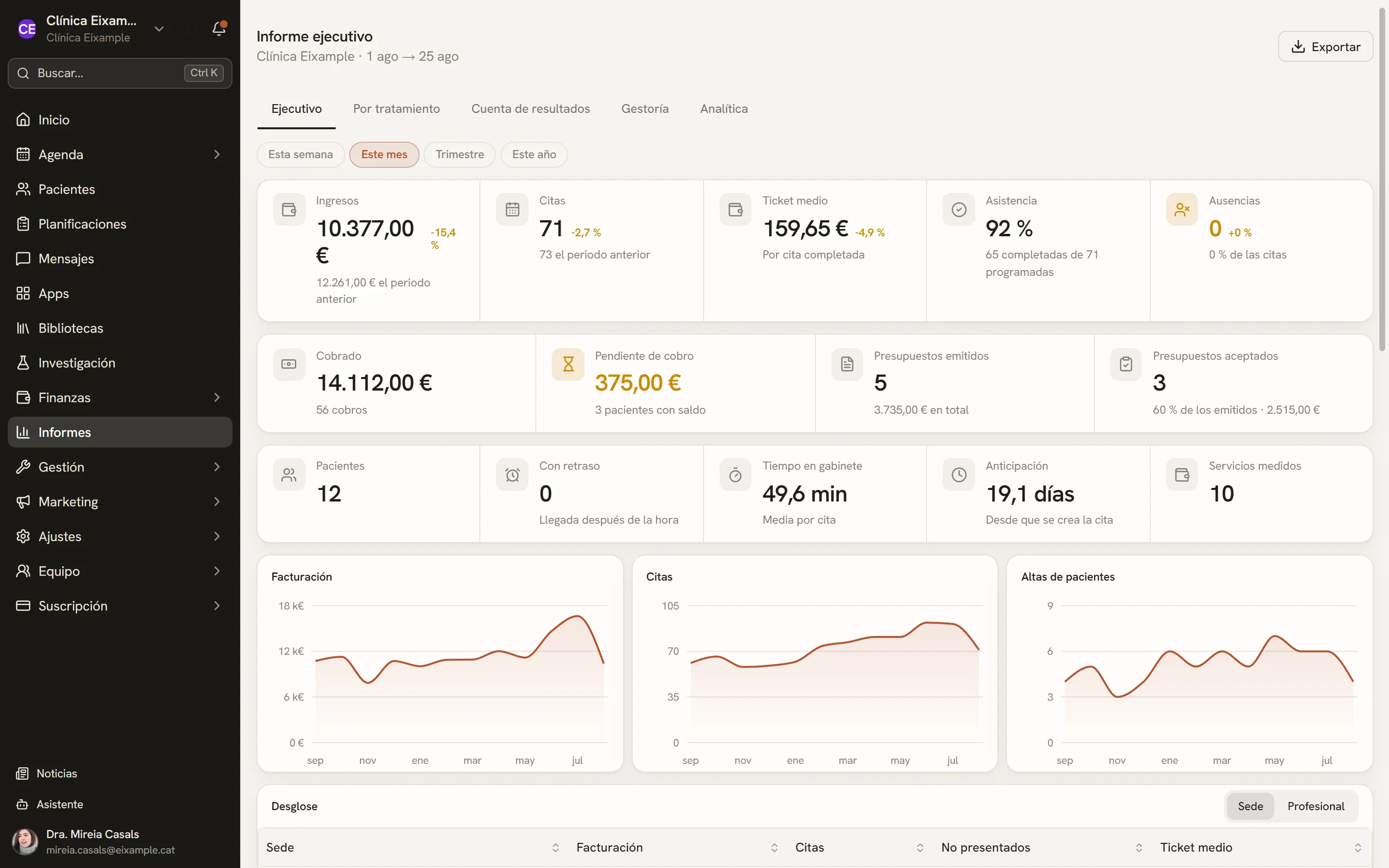Expand the Finanzas submenu

[217, 397]
